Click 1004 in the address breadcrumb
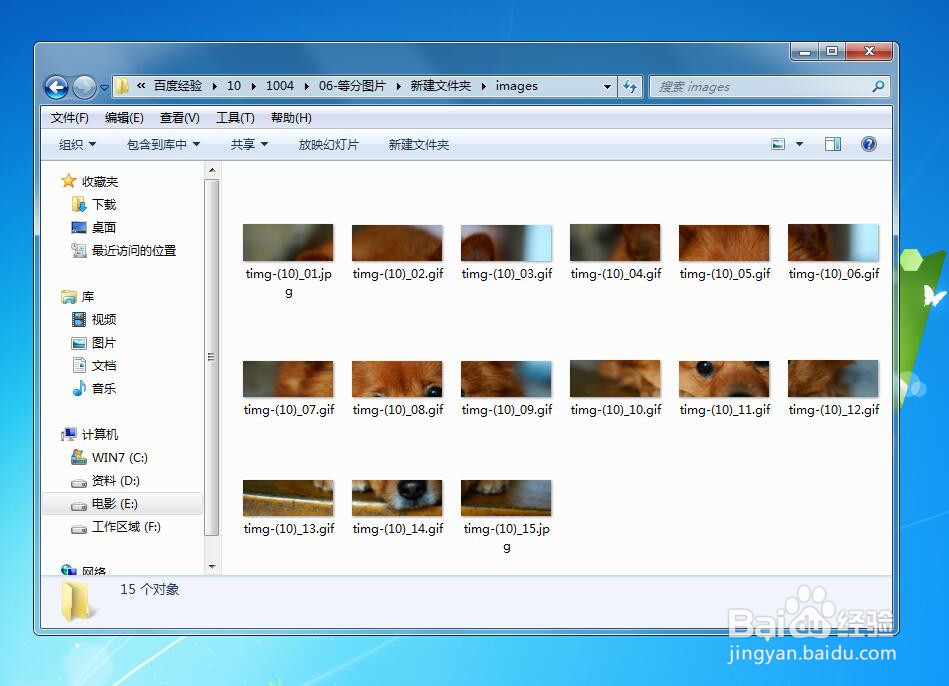The height and width of the screenshot is (686, 949). (x=280, y=86)
